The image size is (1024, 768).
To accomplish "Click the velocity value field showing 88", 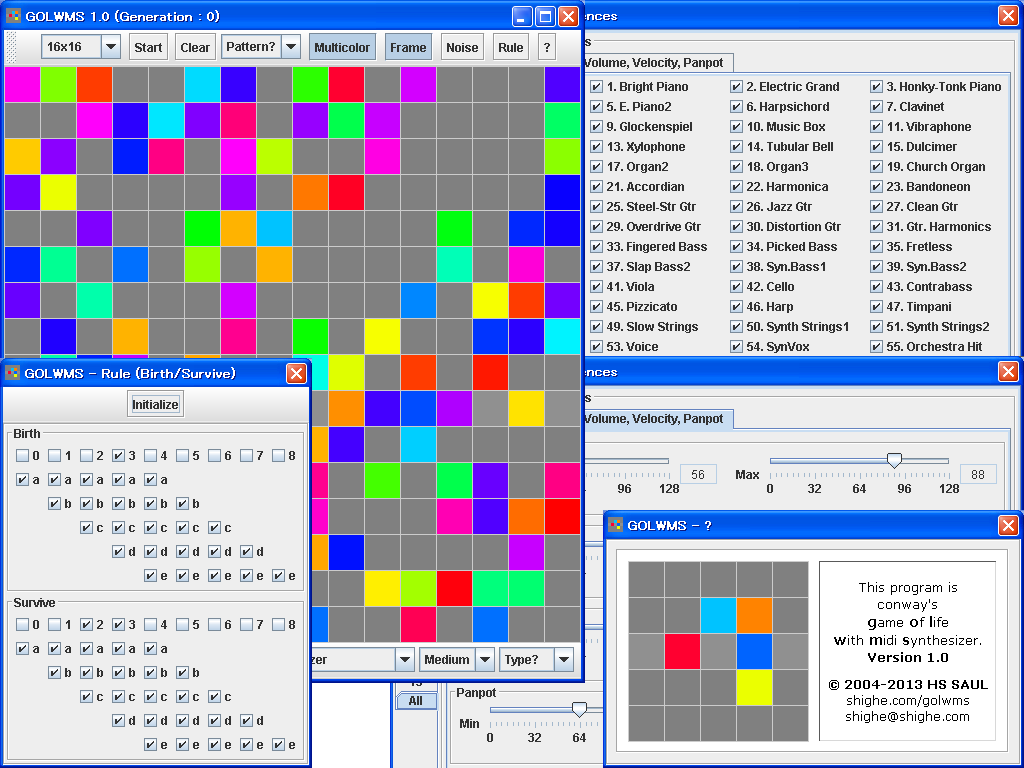I will tap(978, 474).
